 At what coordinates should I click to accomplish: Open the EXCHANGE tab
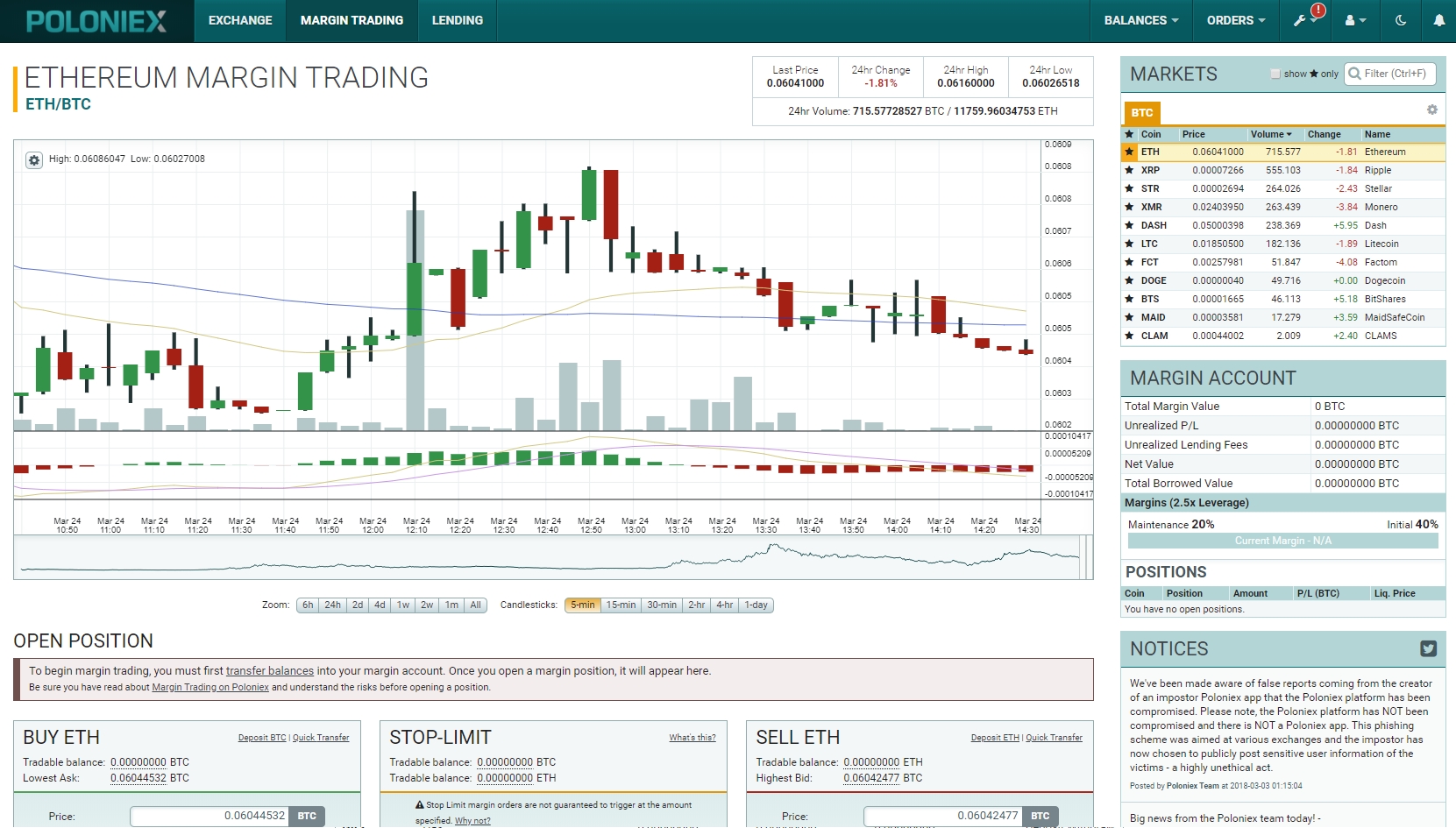[x=239, y=19]
